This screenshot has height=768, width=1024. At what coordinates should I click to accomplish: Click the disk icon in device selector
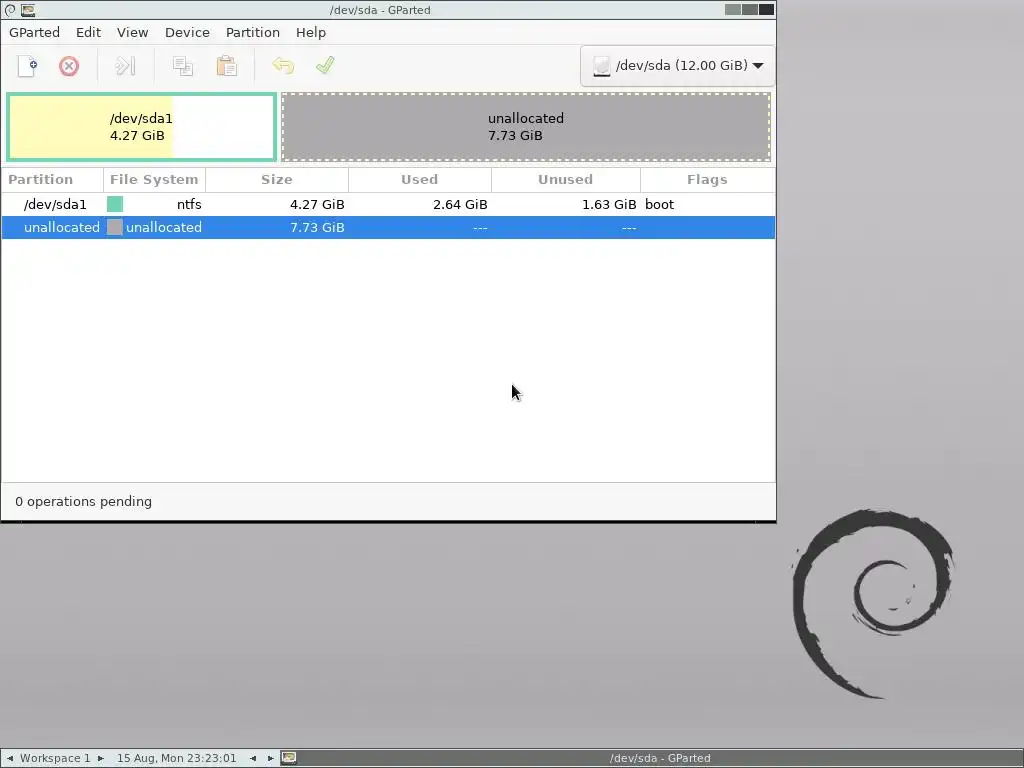click(601, 66)
